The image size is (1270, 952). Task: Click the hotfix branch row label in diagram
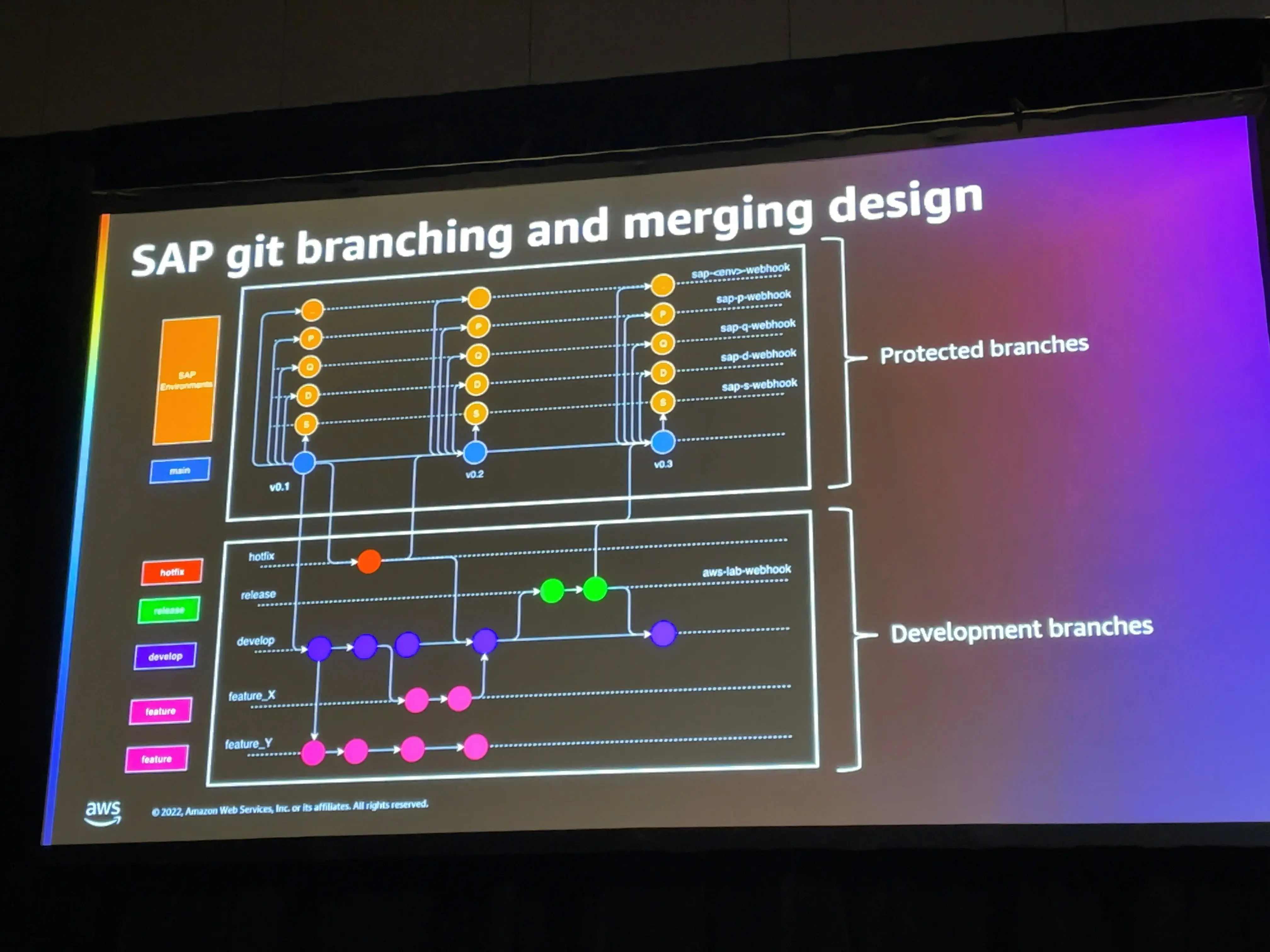click(x=261, y=556)
